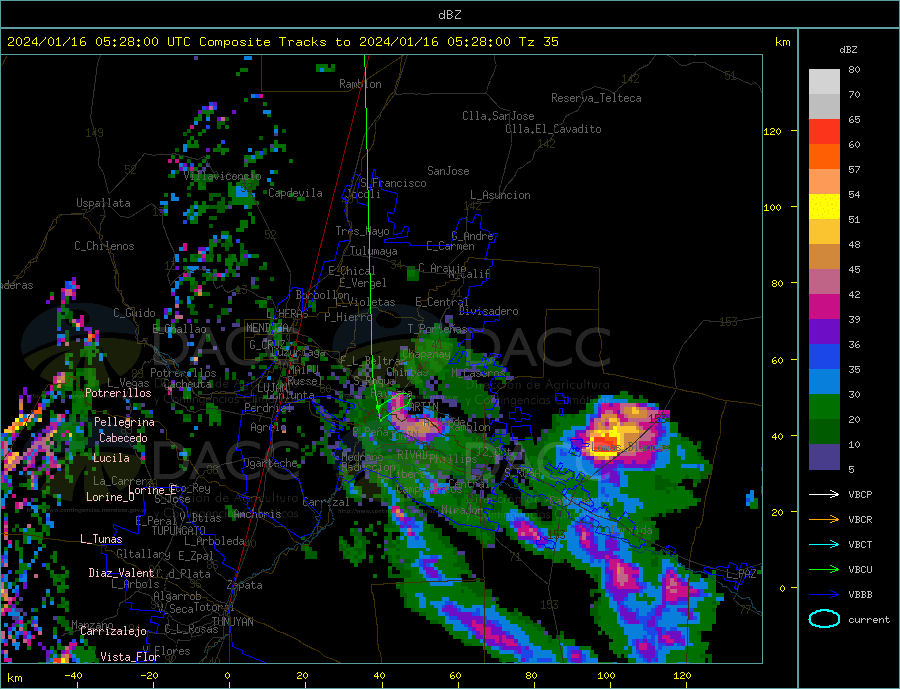Click the Capdevila place label
This screenshot has height=689, width=900.
296,193
